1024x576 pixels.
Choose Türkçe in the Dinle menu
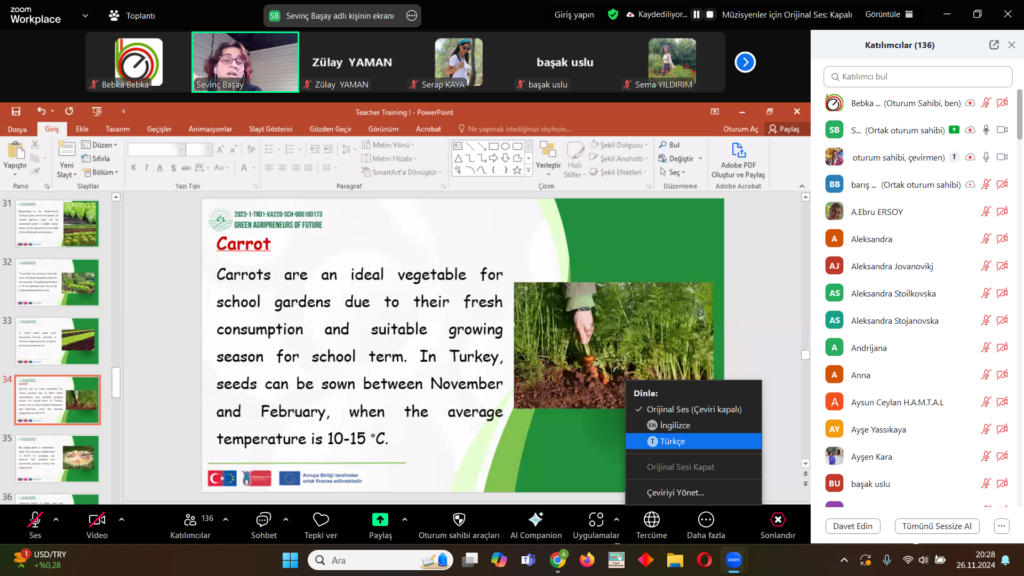672,441
